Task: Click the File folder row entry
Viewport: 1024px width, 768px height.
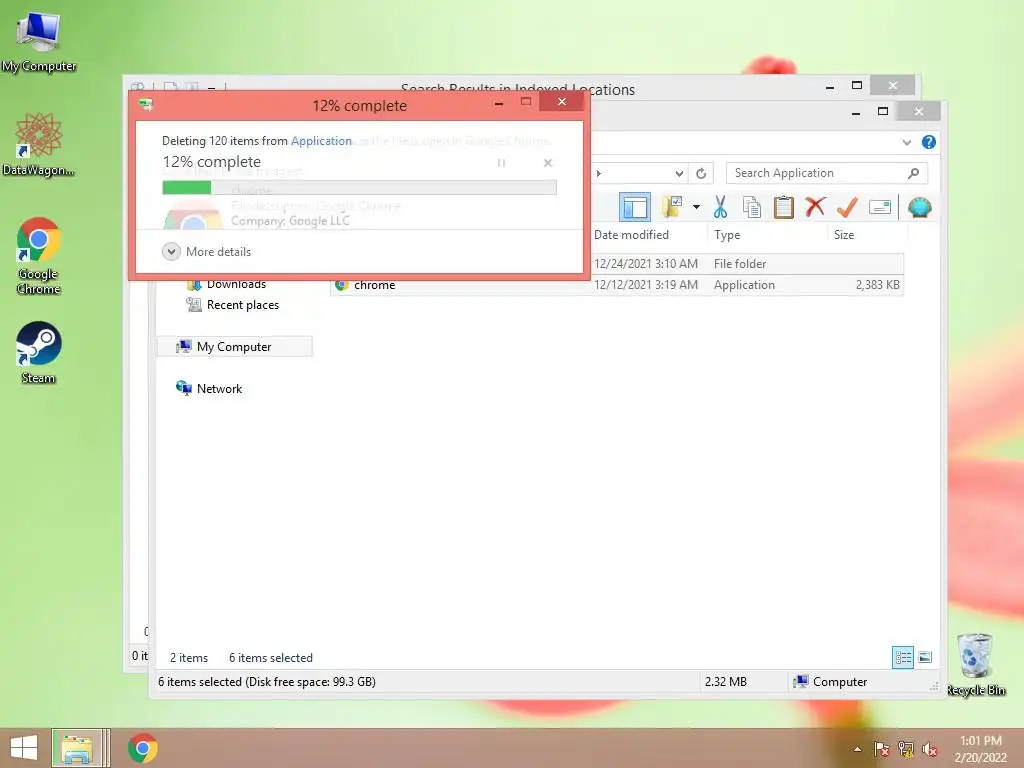Action: coord(740,264)
